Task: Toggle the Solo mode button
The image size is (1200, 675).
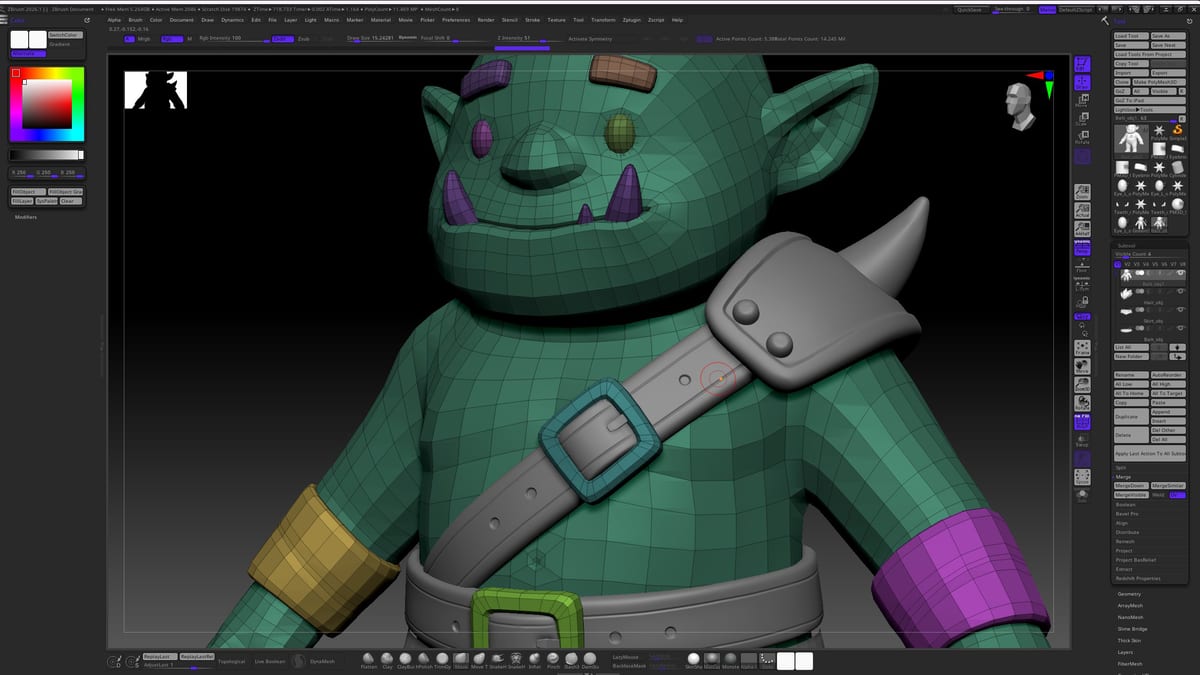Action: pyautogui.click(x=1082, y=495)
